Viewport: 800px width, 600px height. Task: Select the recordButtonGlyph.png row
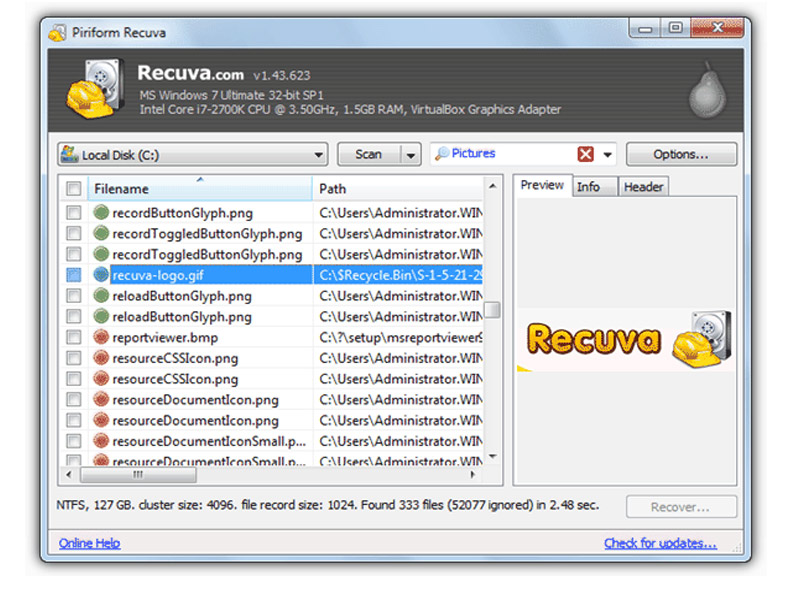[270, 213]
